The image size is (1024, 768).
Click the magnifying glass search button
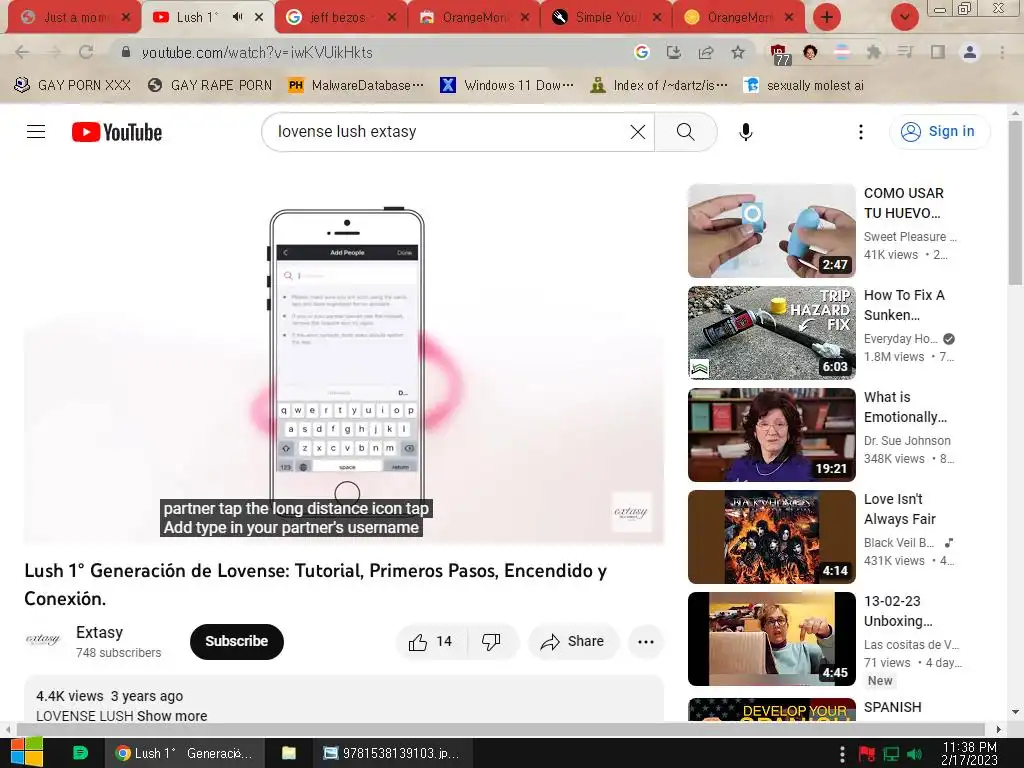click(685, 132)
